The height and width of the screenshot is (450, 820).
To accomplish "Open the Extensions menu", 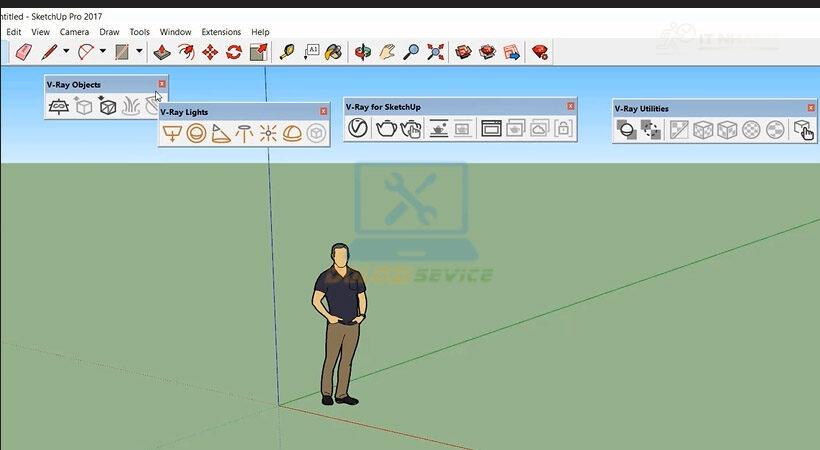I will [x=221, y=32].
